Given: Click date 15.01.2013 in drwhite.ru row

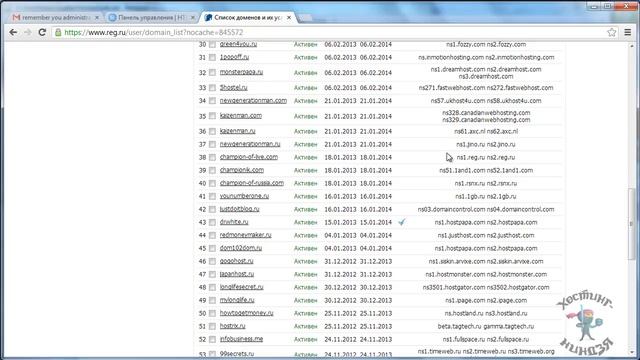Looking at the screenshot, I should [x=340, y=222].
